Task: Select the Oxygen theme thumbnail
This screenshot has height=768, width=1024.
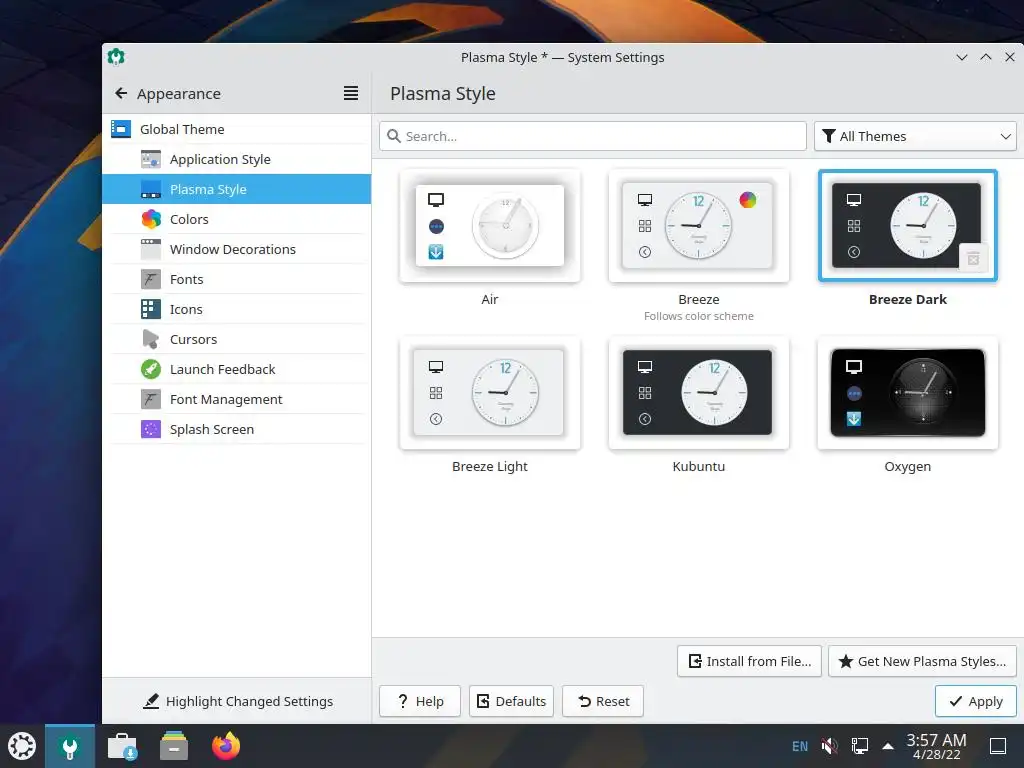Action: (x=908, y=392)
